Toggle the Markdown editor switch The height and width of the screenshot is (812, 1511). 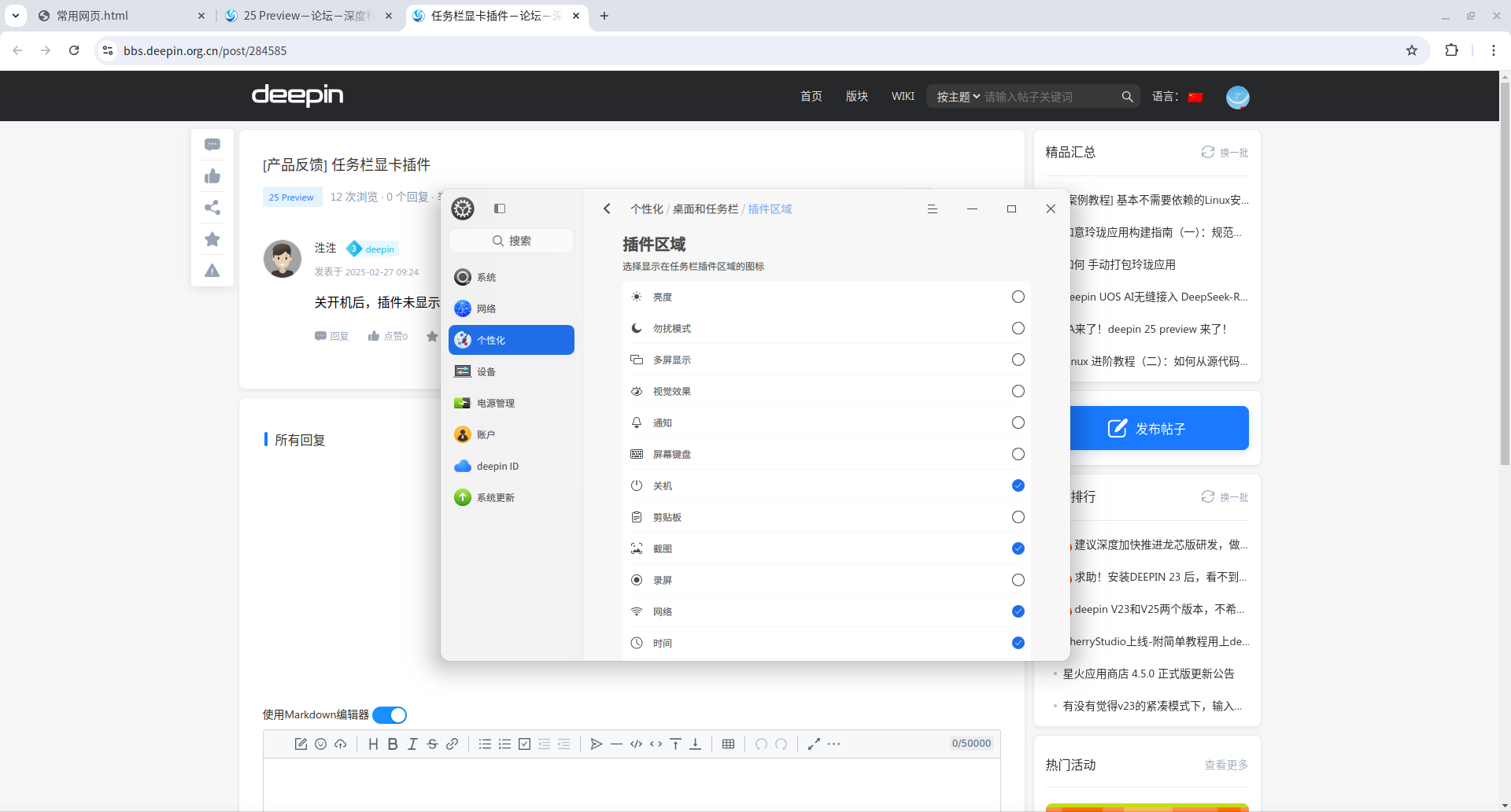390,715
